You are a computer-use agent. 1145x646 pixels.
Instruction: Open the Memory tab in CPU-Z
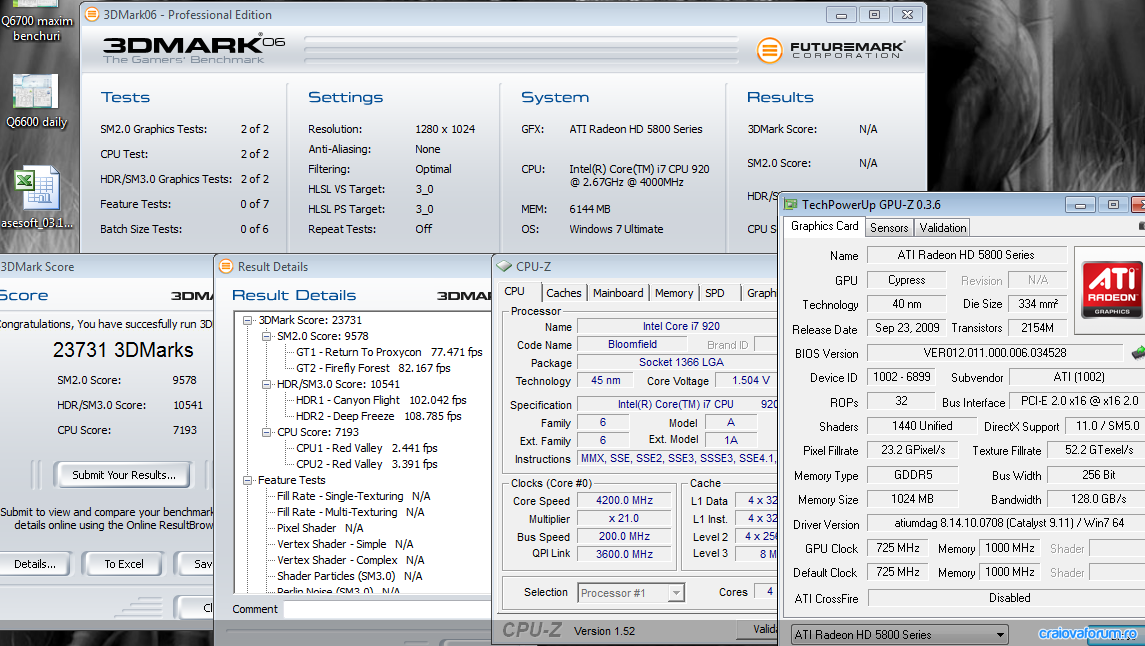point(674,293)
